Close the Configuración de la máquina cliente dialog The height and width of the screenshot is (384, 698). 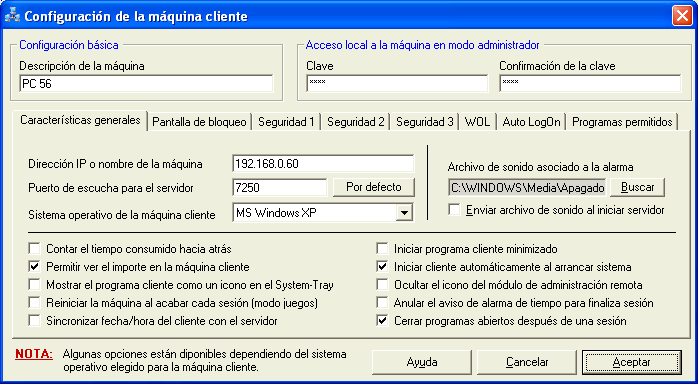[682, 16]
